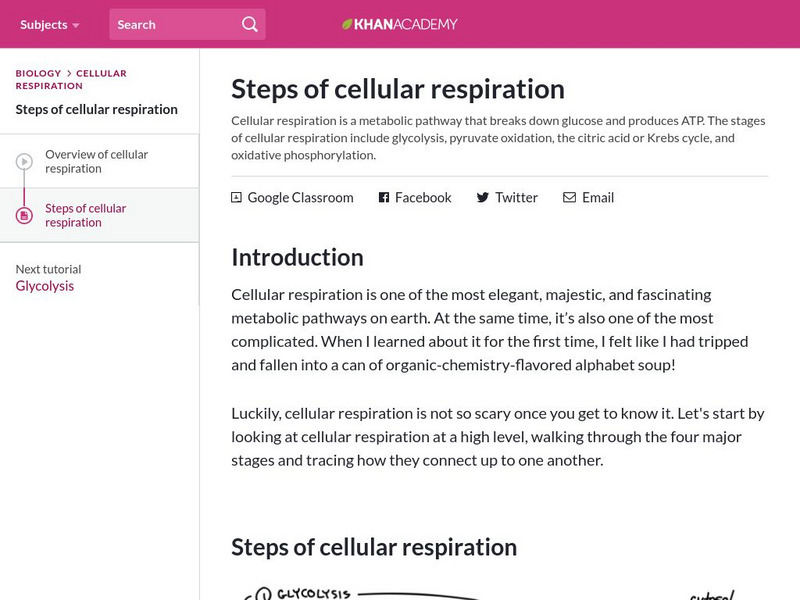The height and width of the screenshot is (600, 800).
Task: Open the Subjects dropdown menu
Action: point(49,24)
